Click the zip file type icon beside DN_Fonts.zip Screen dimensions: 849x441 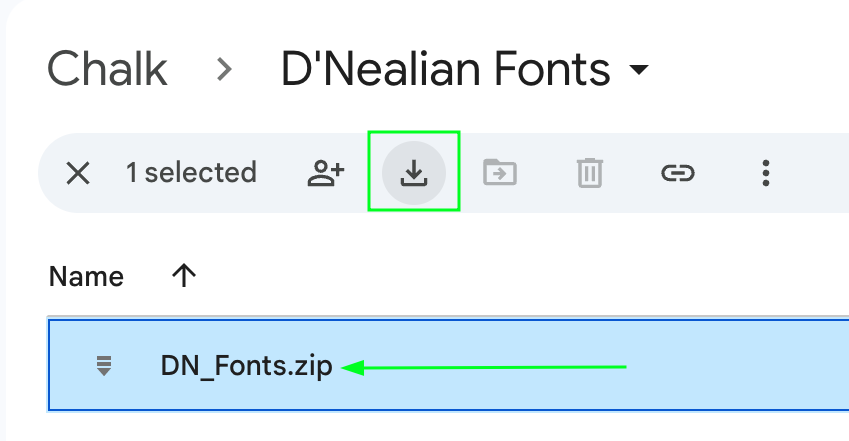[102, 366]
